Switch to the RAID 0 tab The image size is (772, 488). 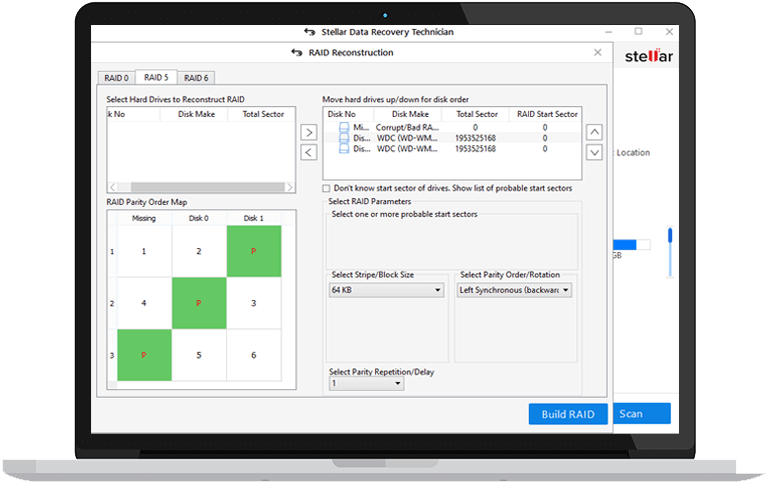coord(116,78)
